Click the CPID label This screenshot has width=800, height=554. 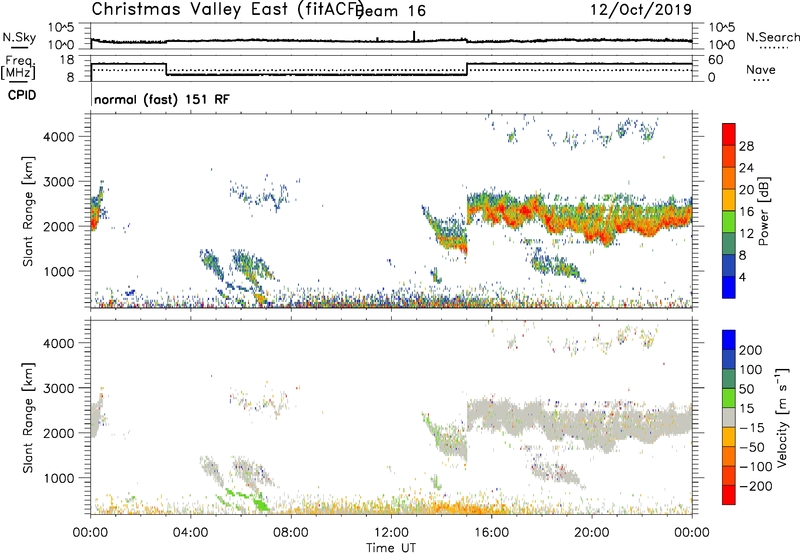(x=22, y=95)
